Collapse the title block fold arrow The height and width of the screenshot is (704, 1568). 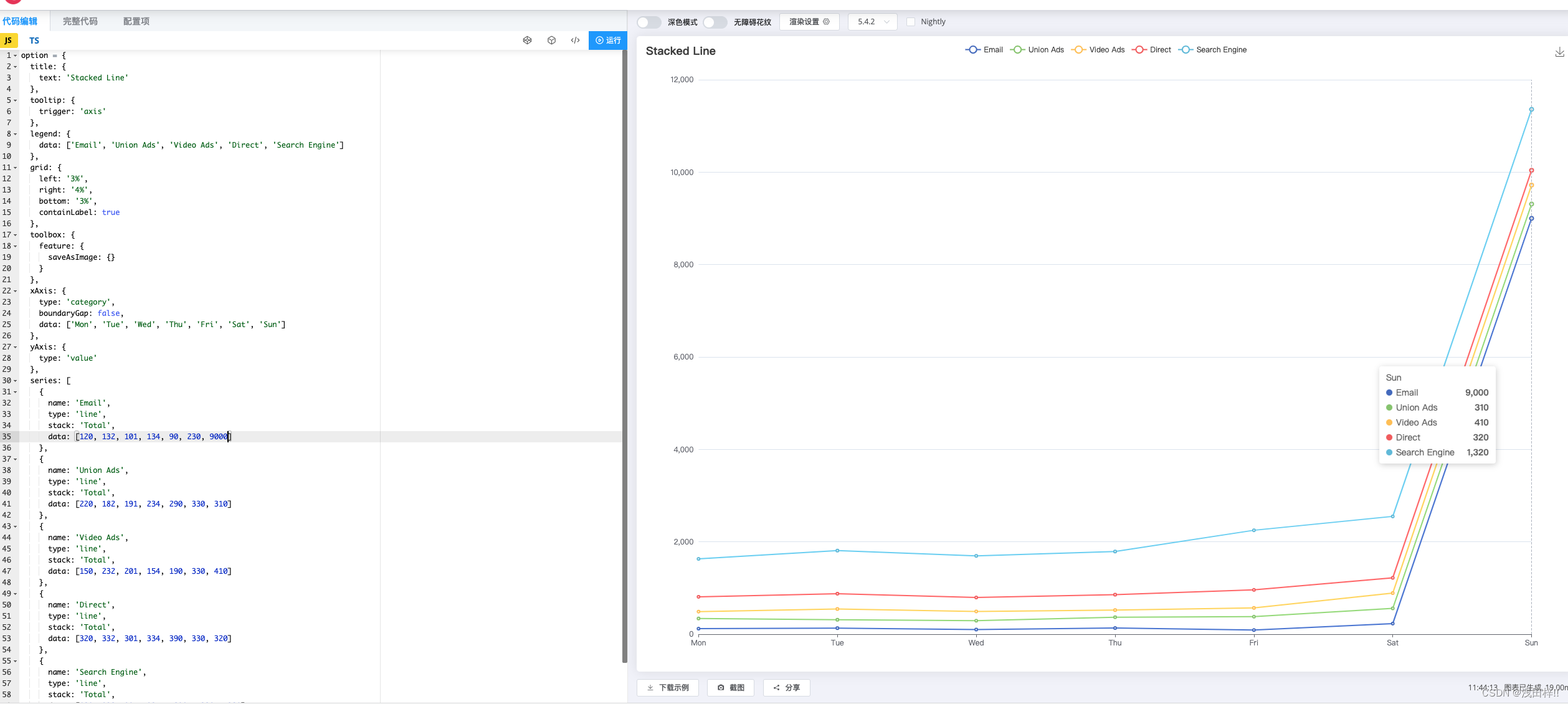point(16,67)
